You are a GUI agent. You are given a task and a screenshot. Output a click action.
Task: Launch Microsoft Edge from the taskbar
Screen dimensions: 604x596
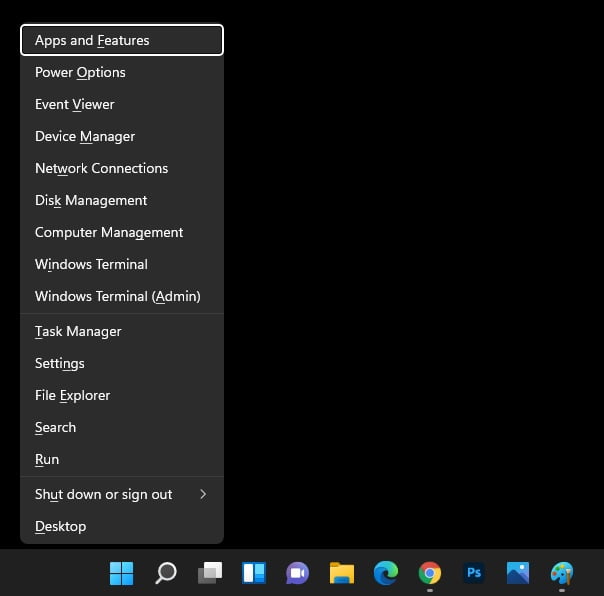tap(386, 573)
